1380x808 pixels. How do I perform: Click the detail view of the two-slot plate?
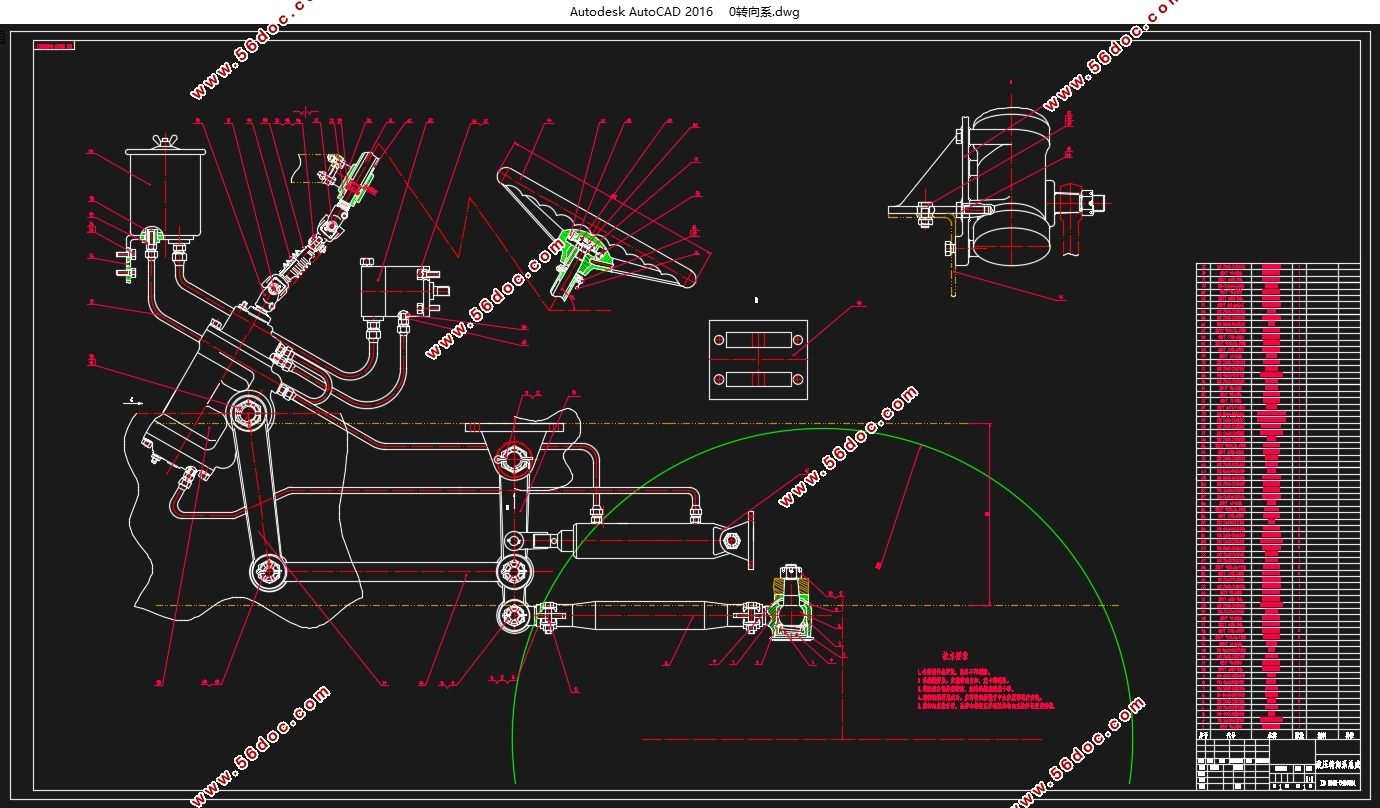click(757, 360)
